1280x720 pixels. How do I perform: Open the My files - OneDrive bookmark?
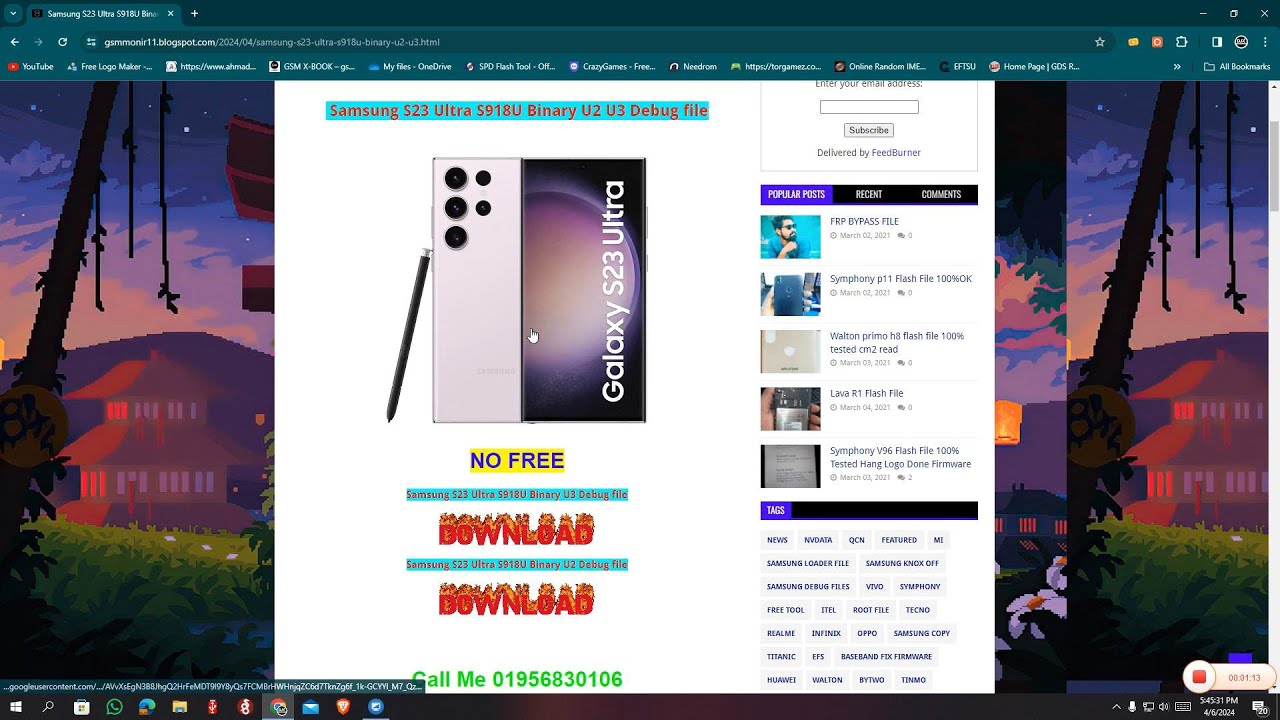[411, 67]
